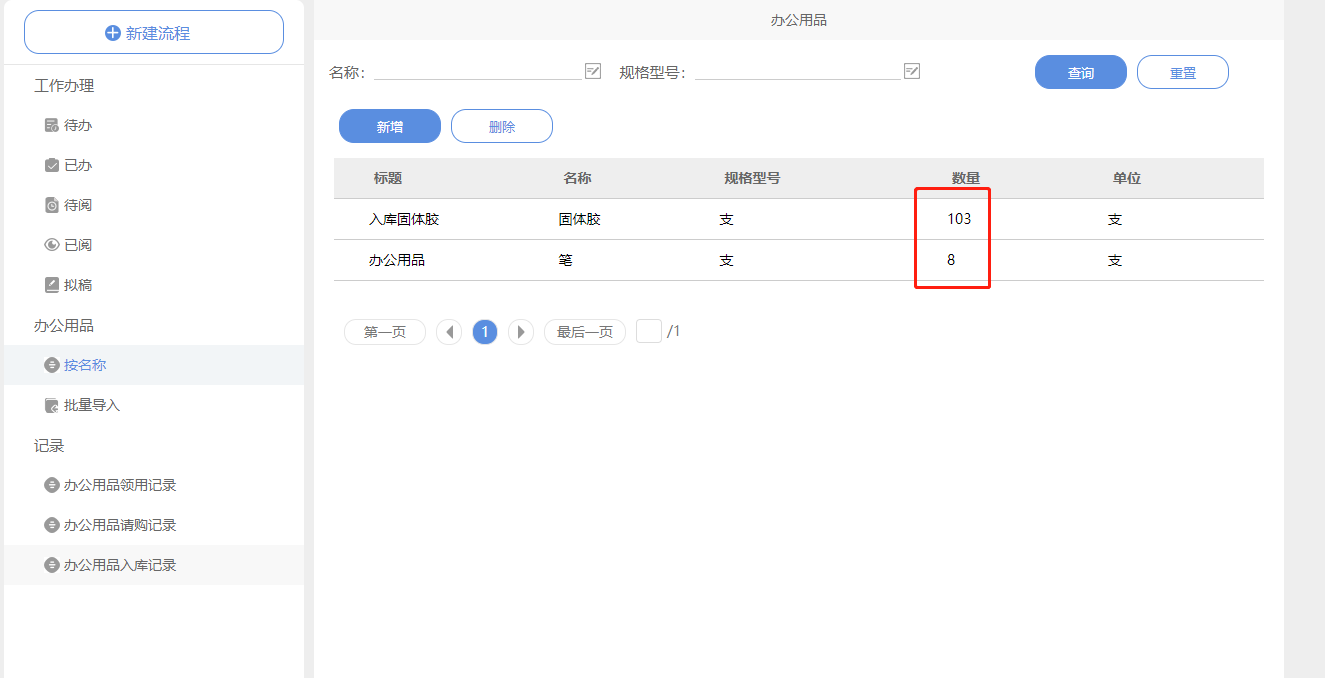Click the 办公用品领用记录 icon
The image size is (1325, 678).
[52, 485]
